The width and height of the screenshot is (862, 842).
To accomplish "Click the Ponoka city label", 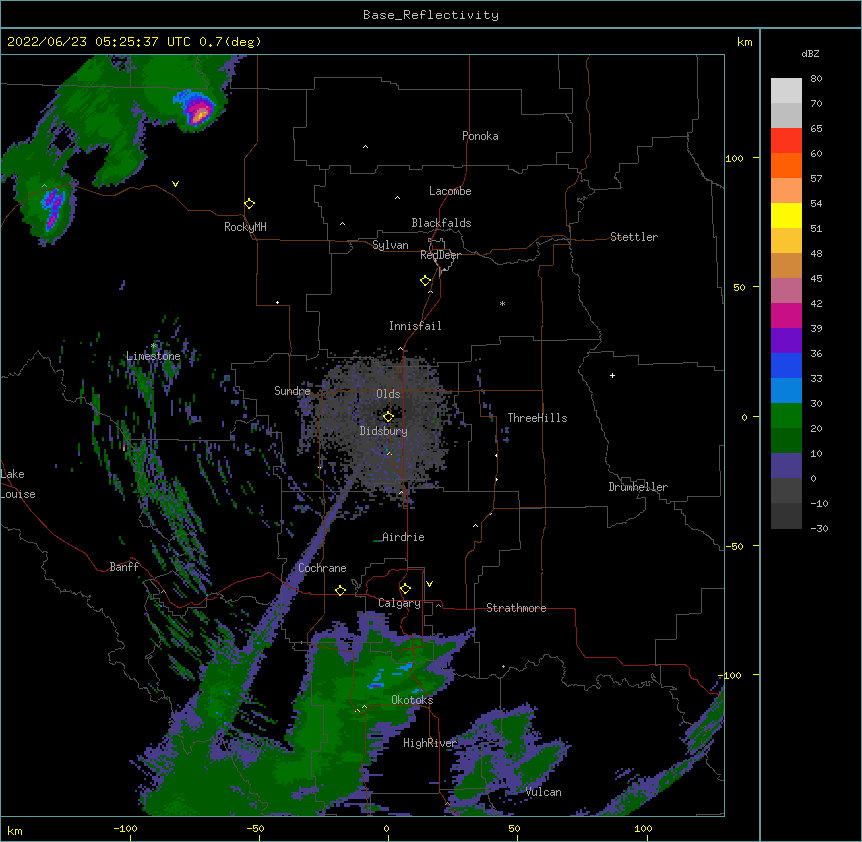I will (480, 136).
